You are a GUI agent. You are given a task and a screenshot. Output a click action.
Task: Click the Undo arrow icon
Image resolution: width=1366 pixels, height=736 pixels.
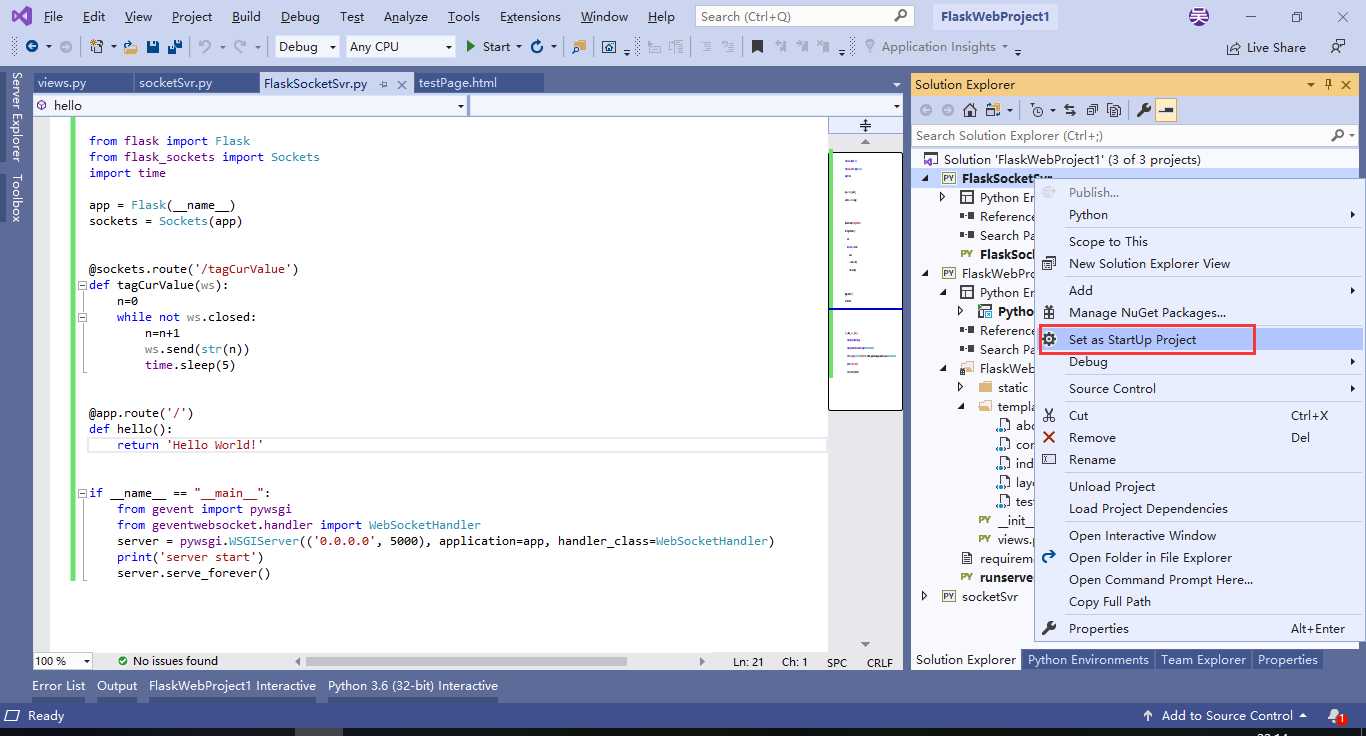click(205, 46)
